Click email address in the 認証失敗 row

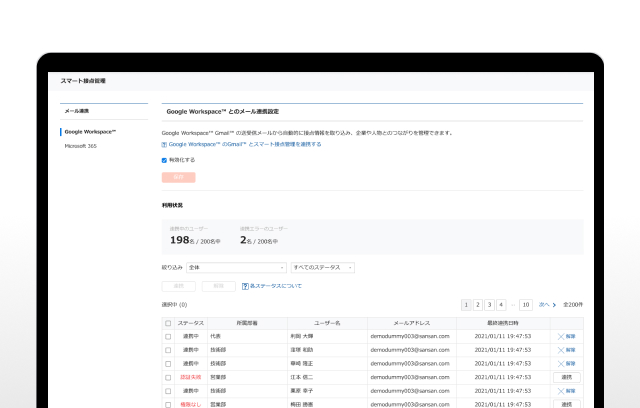[410, 377]
